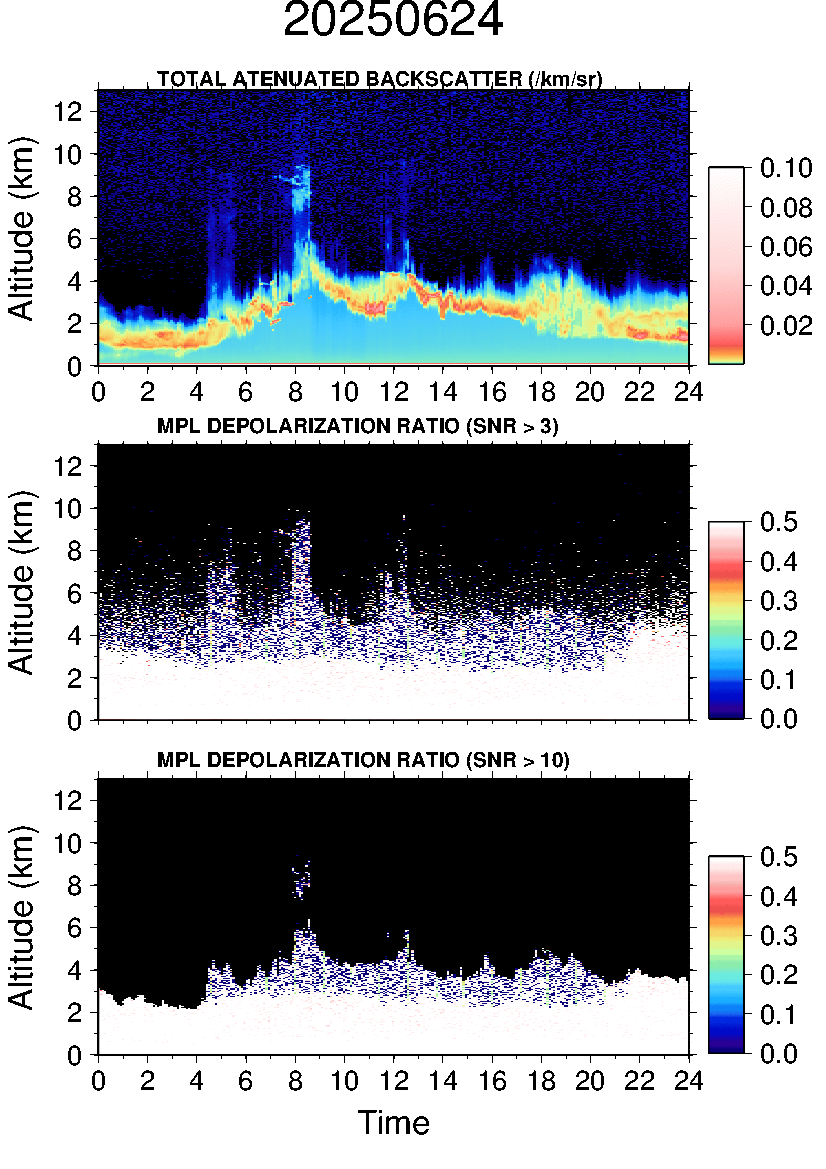Image resolution: width=826 pixels, height=1169 pixels.
Task: Pick the yellow bottom end of first colorbar
Action: click(x=726, y=359)
